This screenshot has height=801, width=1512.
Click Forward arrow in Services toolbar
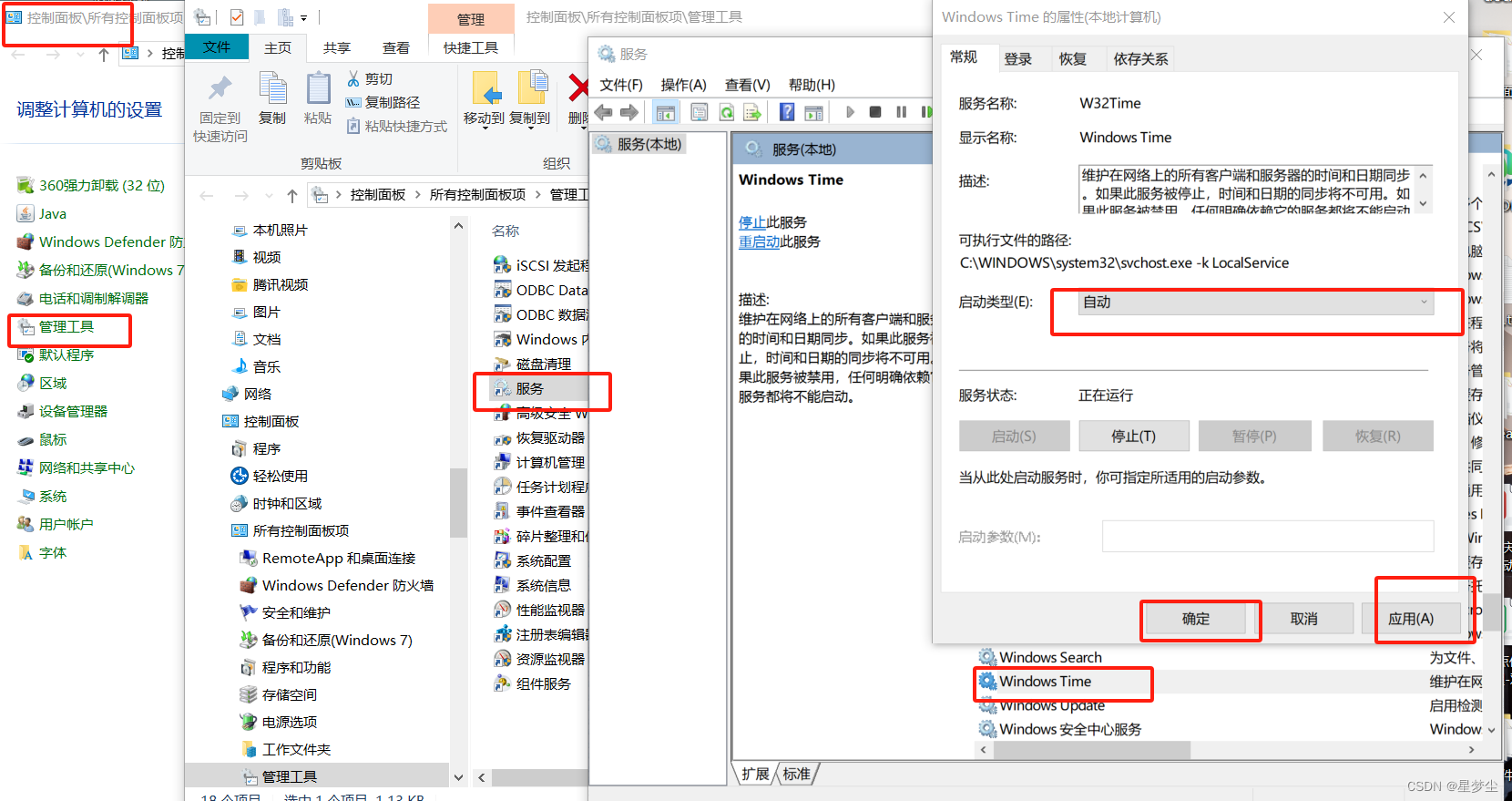pyautogui.click(x=629, y=112)
